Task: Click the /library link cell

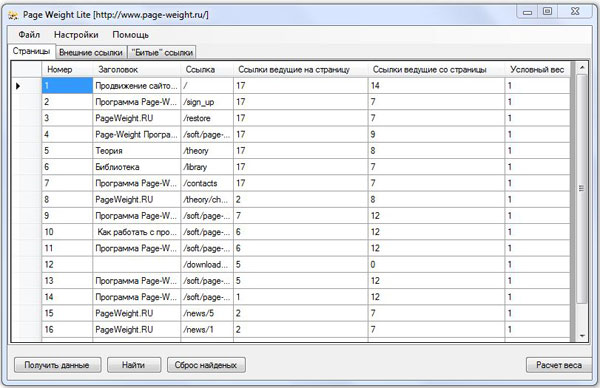Action: point(207,167)
